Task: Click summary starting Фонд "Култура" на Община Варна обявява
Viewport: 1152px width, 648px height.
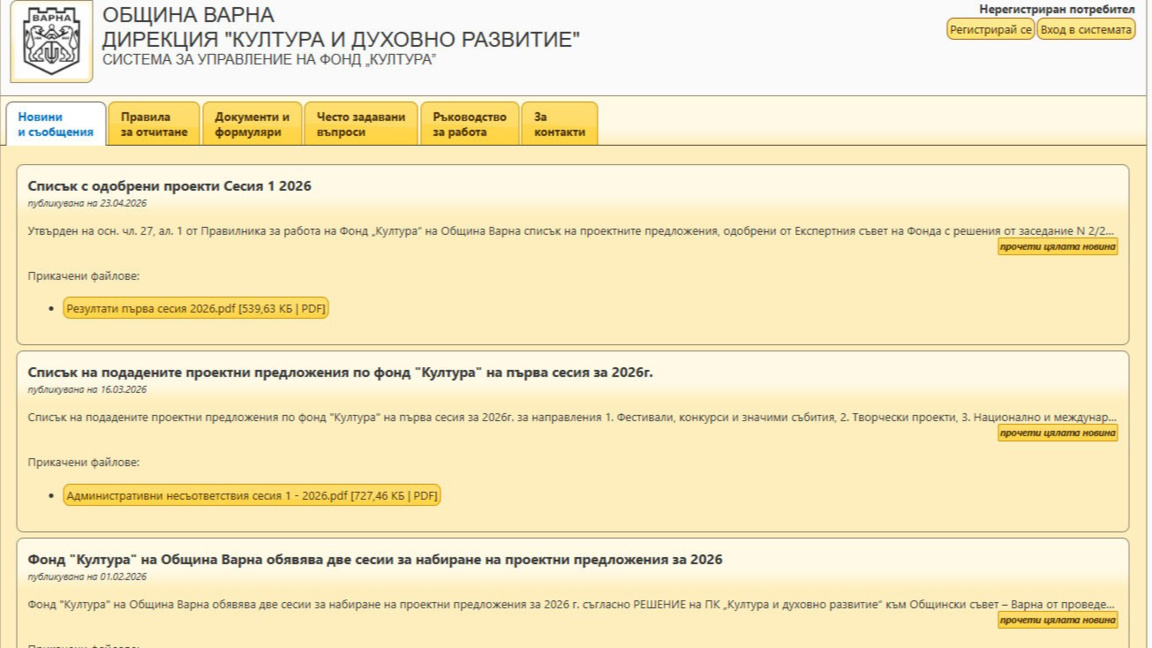Action: (x=571, y=605)
